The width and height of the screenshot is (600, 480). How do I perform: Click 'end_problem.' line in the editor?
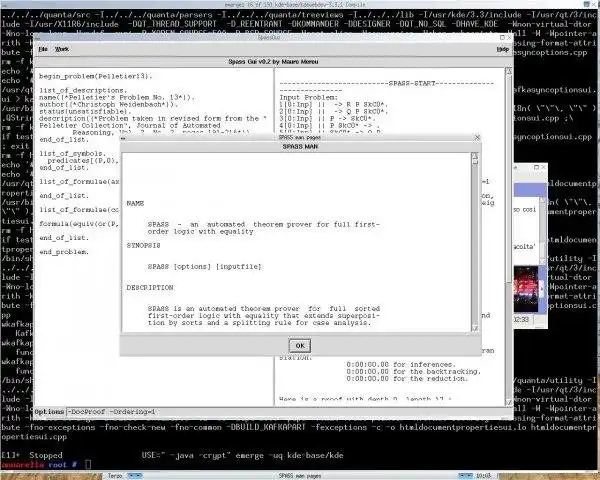click(x=64, y=252)
